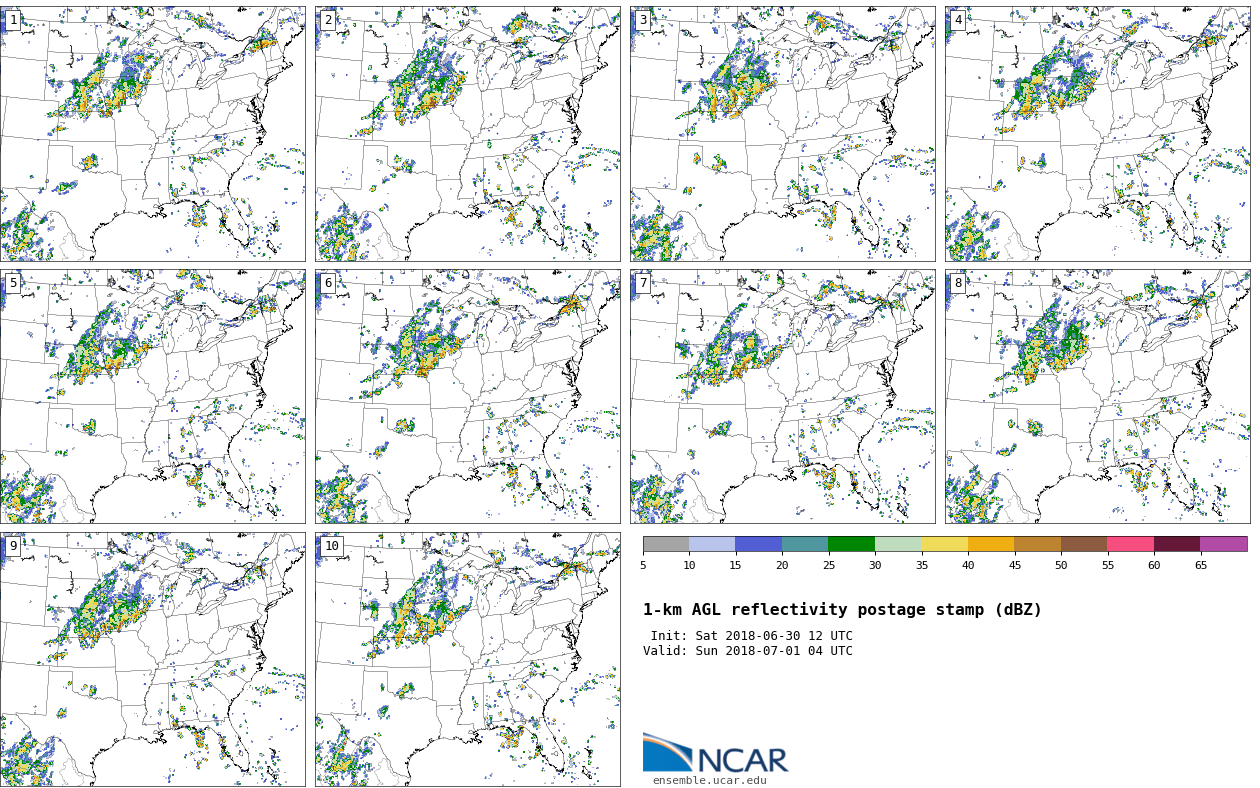Open ensemble member 1 reflectivity map

point(153,134)
